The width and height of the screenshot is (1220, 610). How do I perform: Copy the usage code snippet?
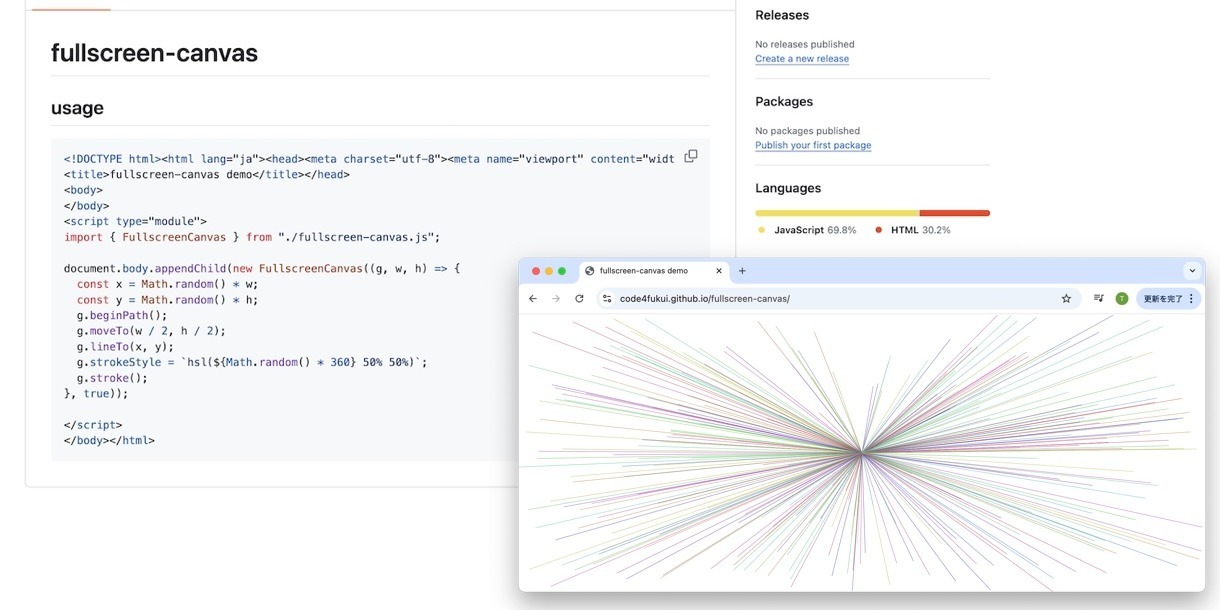pyautogui.click(x=690, y=157)
